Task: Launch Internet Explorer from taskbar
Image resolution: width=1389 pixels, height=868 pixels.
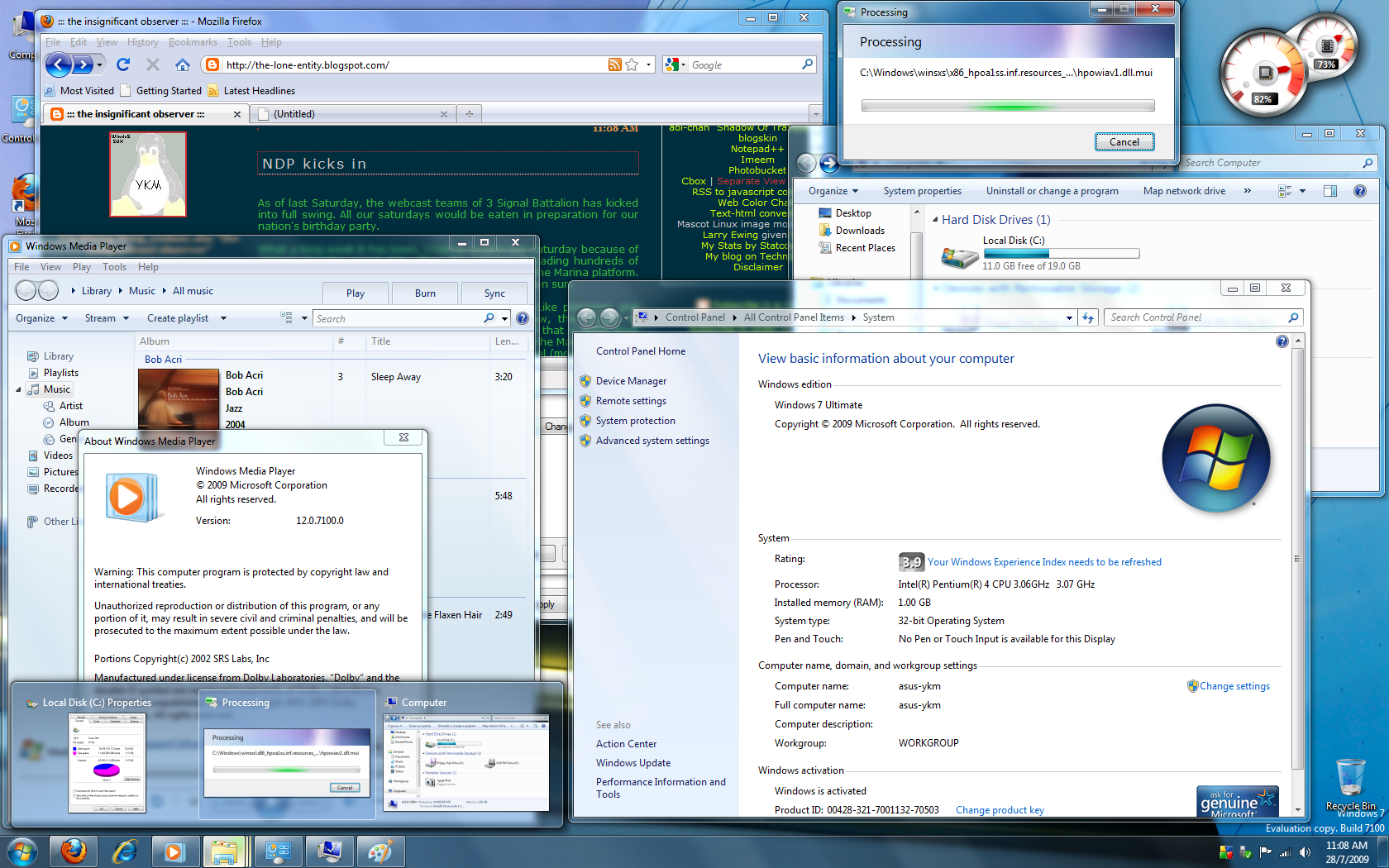Action: [125, 851]
